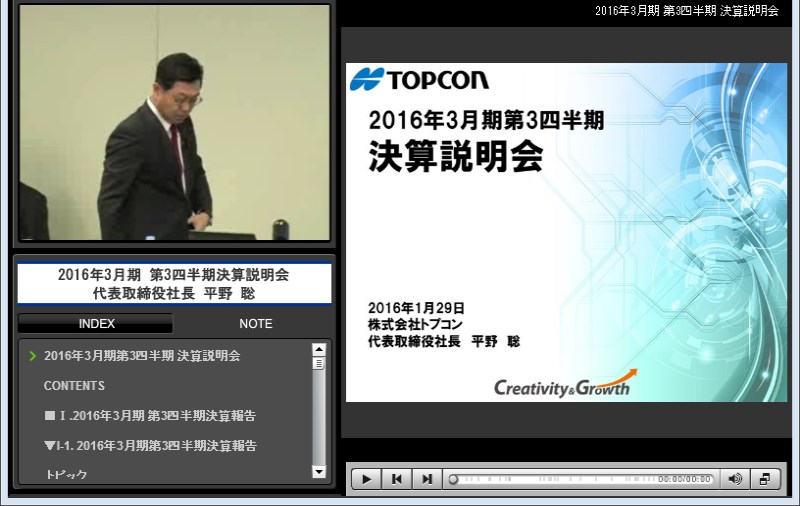The height and width of the screenshot is (506, 800).
Task: Click header text 2016年3月期 第3四半期 決算説明会 top right
Action: 687,11
